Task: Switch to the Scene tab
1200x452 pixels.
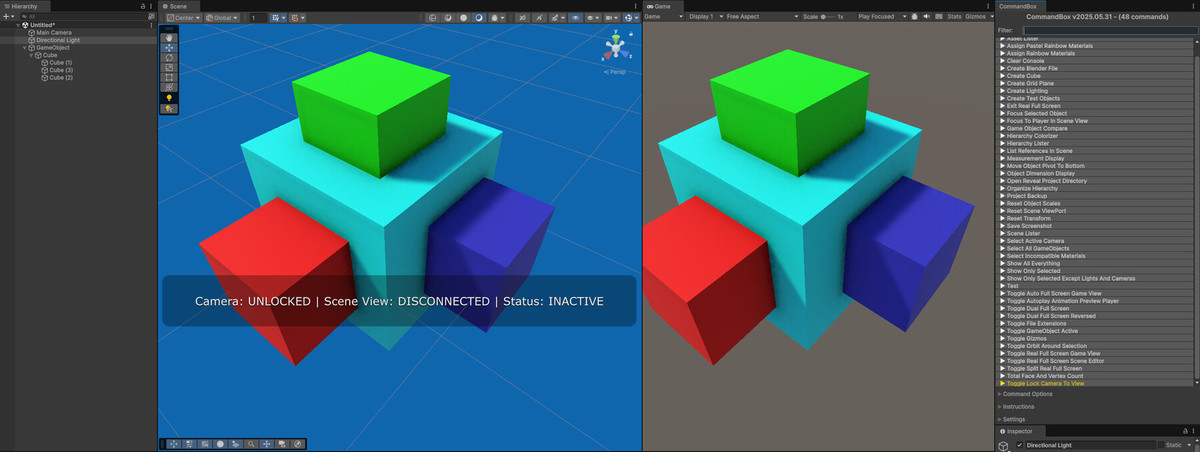Action: pos(176,6)
